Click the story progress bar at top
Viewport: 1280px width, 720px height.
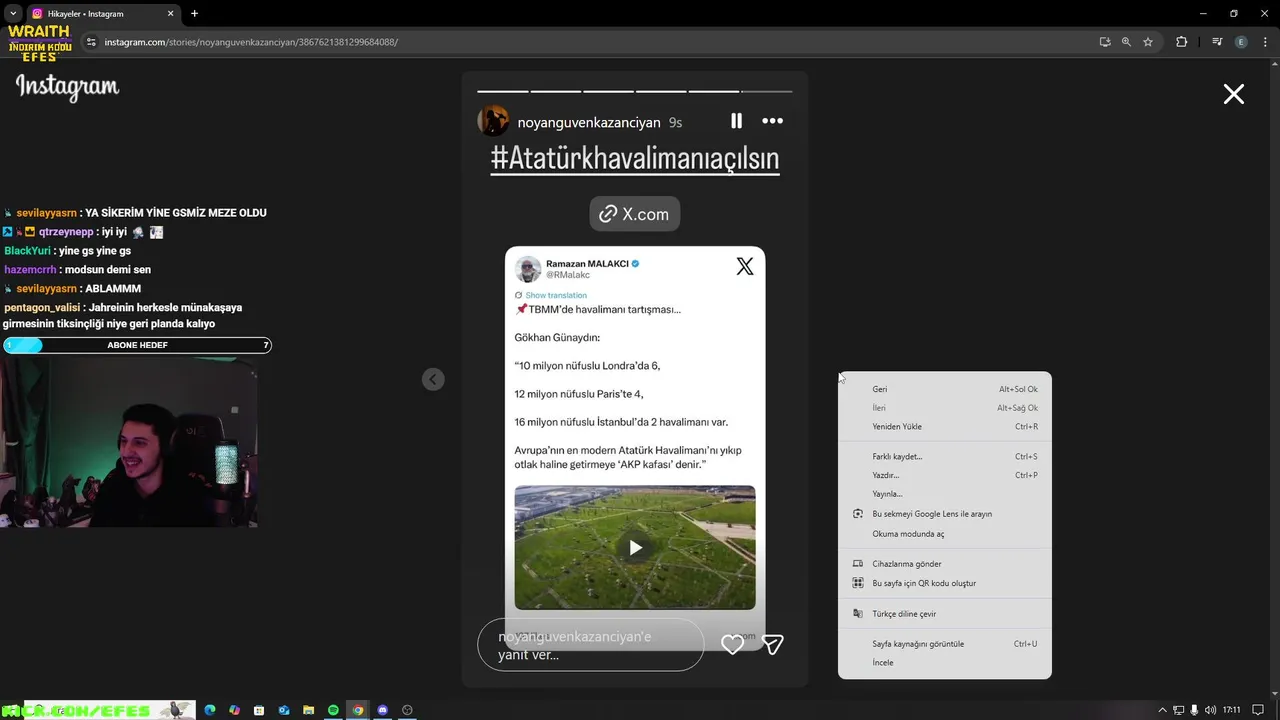634,91
